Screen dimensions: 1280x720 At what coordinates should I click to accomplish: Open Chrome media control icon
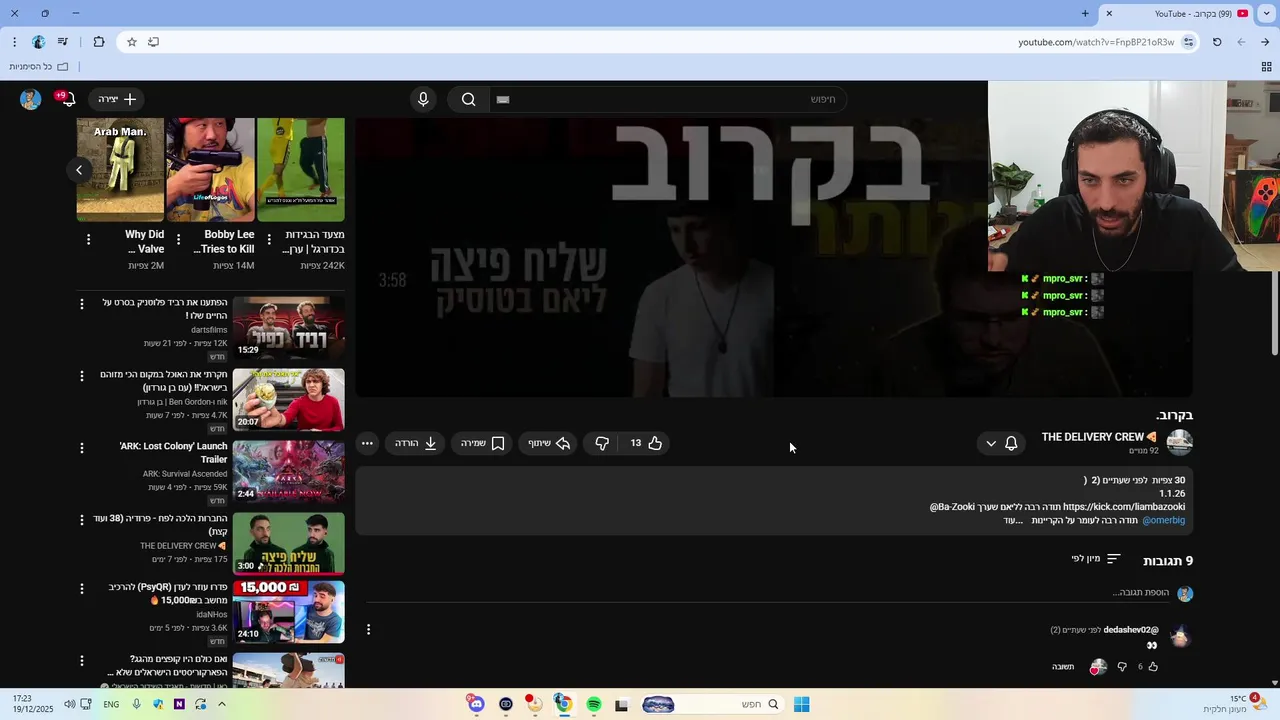point(63,42)
